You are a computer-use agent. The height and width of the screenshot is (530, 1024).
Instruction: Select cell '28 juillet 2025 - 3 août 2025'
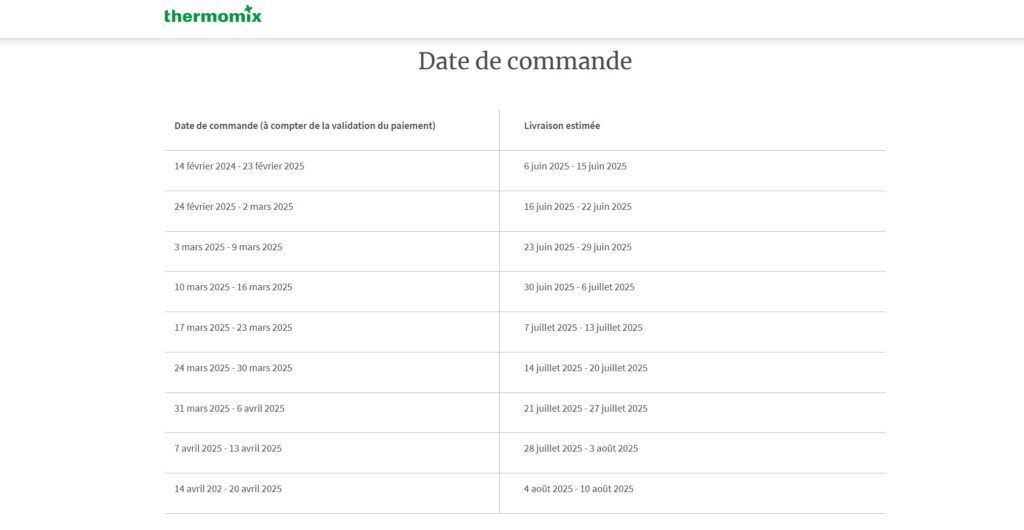pyautogui.click(x=581, y=448)
